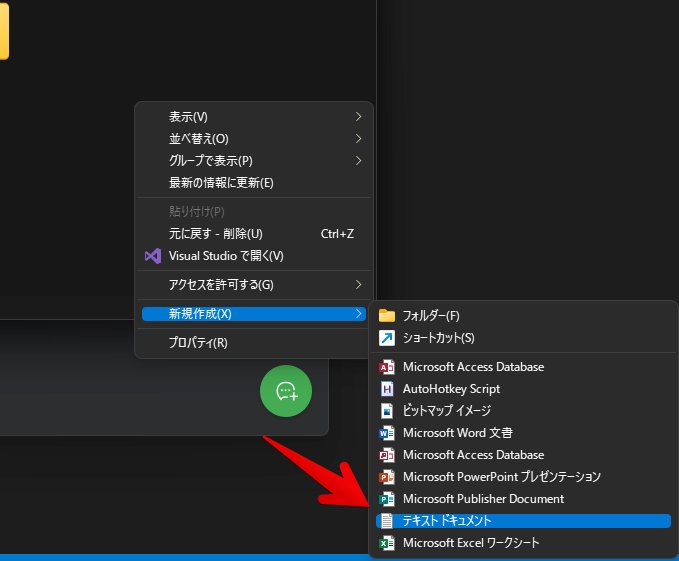679x561 pixels.
Task: Click the Ctrl+Z shortcut text
Action: pos(337,234)
